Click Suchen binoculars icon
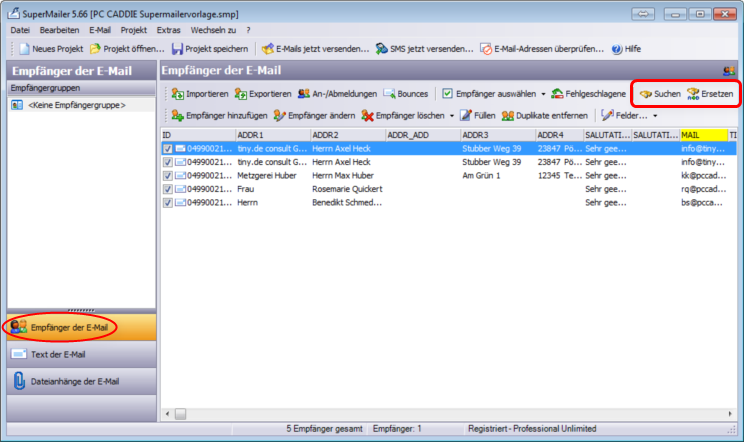The height and width of the screenshot is (442, 744). [x=646, y=93]
